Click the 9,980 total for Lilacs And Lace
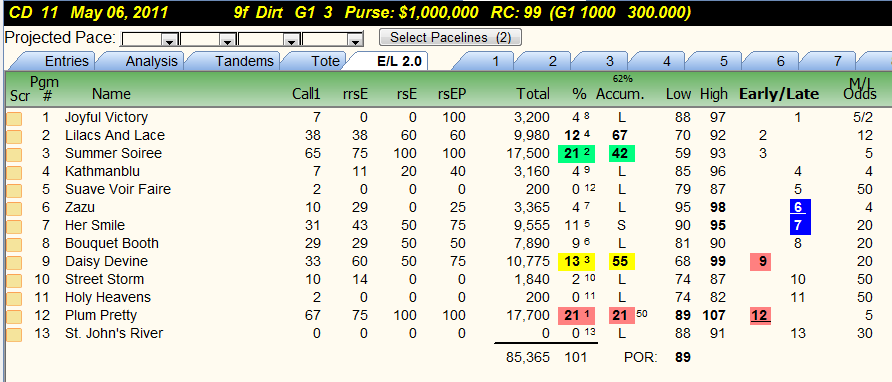Viewport: 892px width, 382px height. click(x=532, y=135)
